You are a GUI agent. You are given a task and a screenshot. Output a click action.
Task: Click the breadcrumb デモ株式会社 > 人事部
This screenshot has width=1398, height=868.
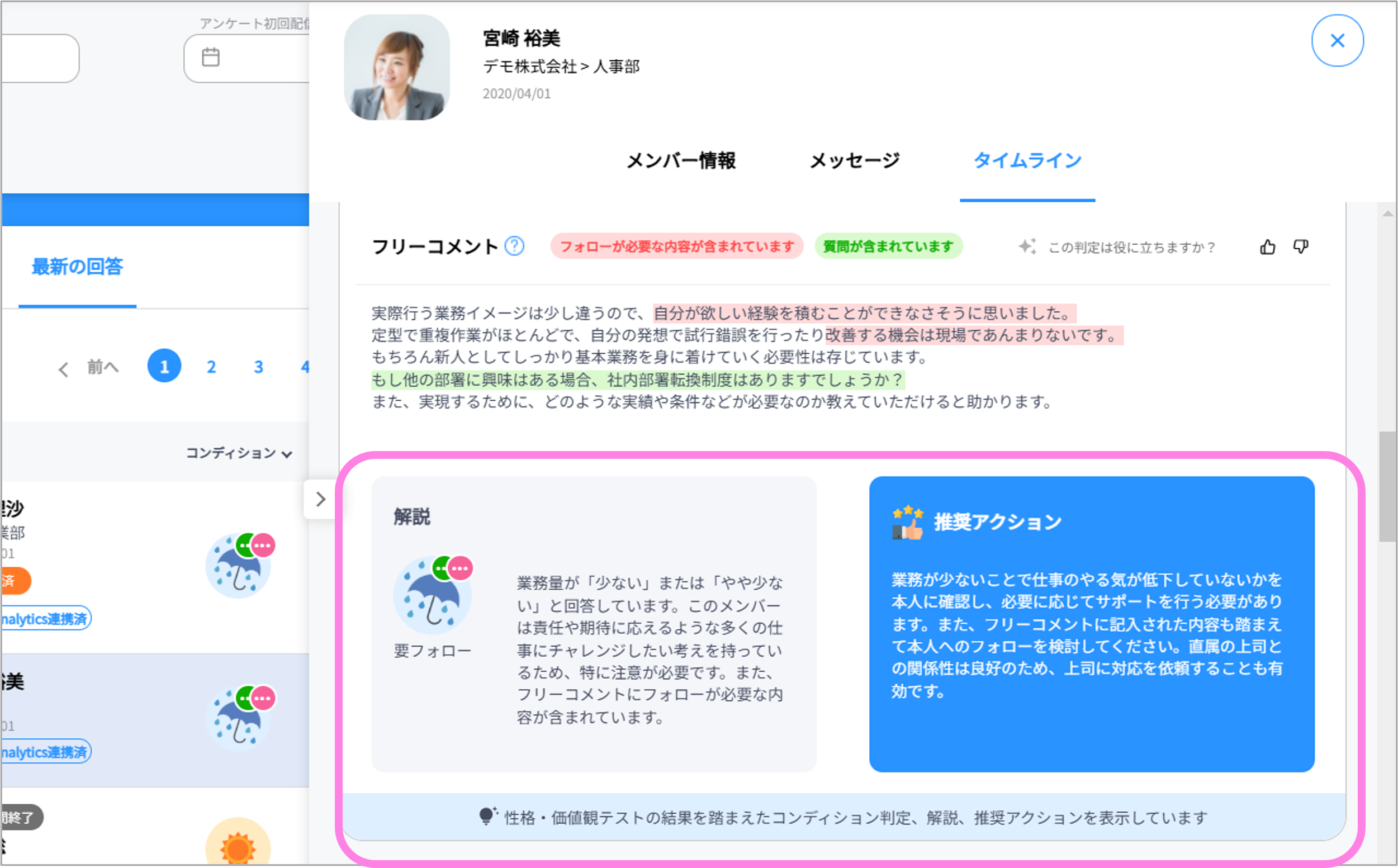[561, 67]
